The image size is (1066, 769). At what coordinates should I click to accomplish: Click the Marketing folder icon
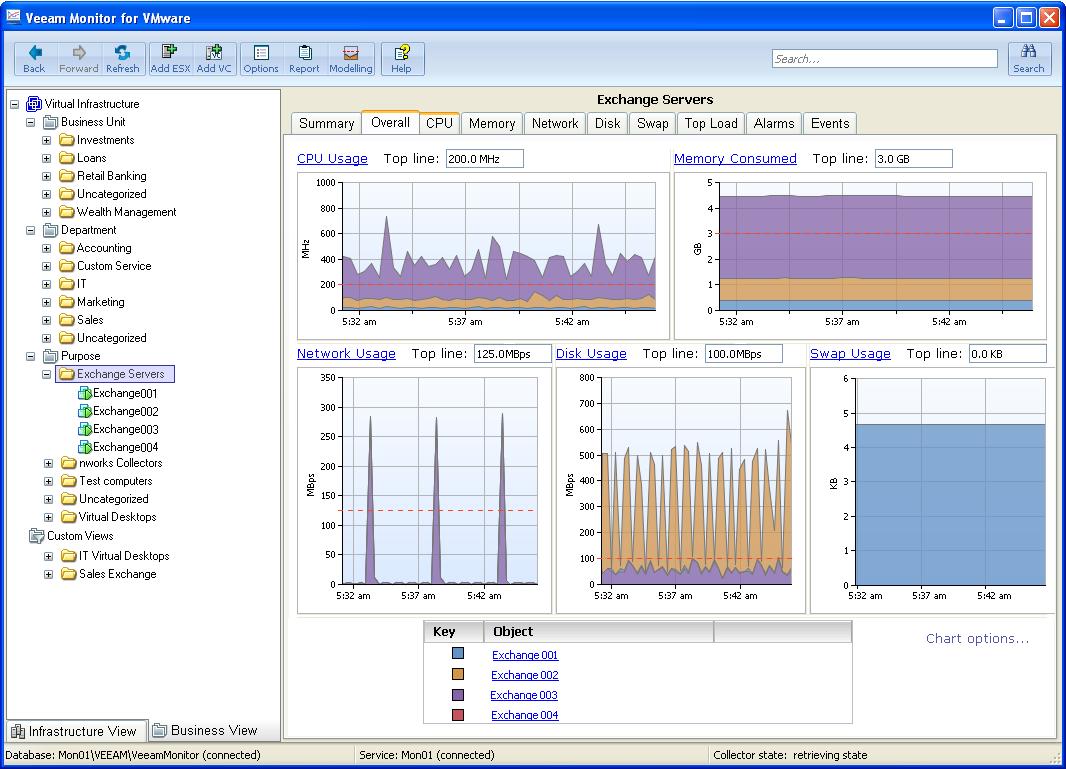point(67,302)
